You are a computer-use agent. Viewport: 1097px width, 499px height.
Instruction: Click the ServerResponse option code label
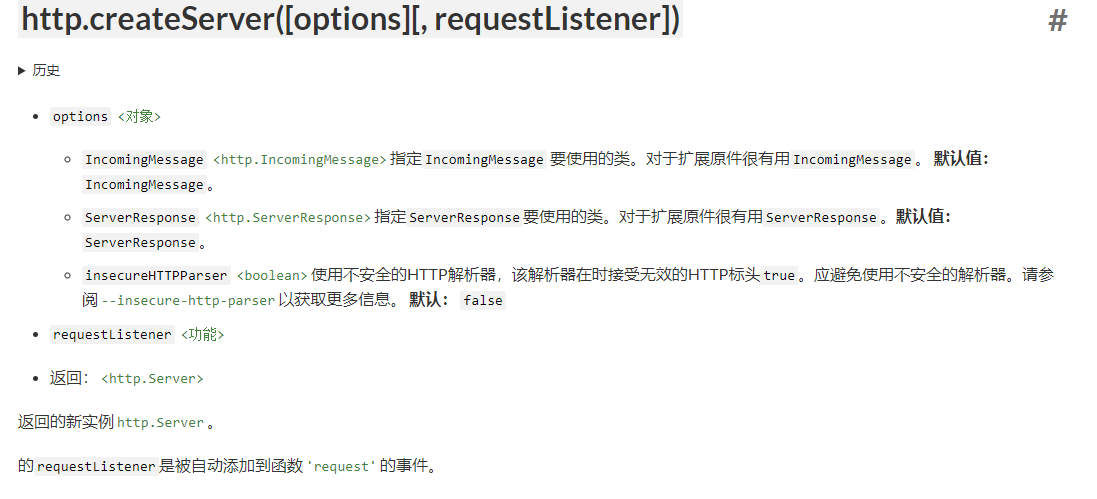140,218
